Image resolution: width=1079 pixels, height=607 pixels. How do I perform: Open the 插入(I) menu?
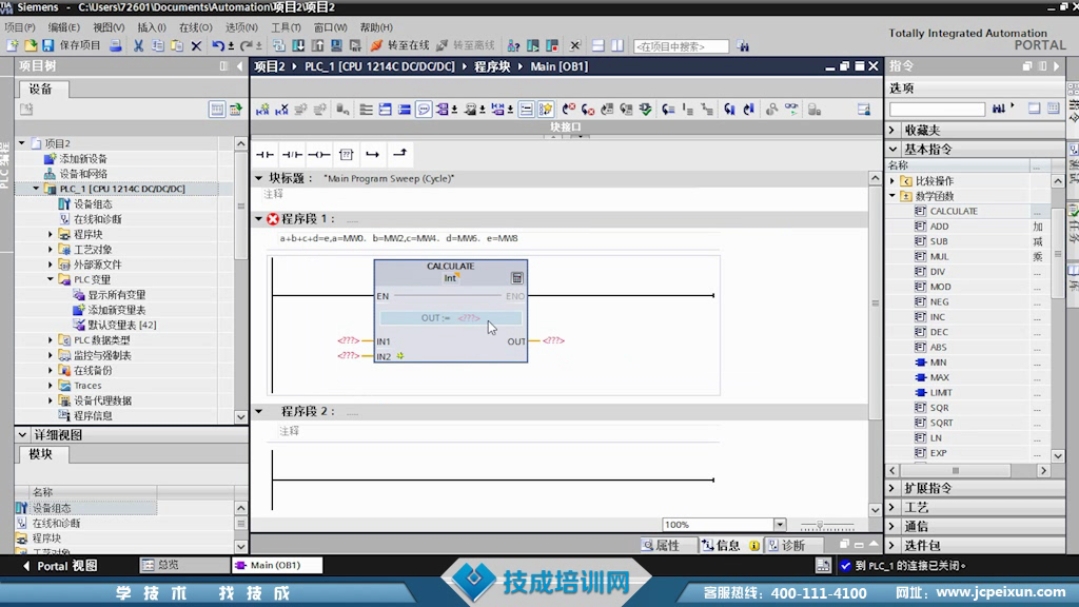pyautogui.click(x=151, y=28)
